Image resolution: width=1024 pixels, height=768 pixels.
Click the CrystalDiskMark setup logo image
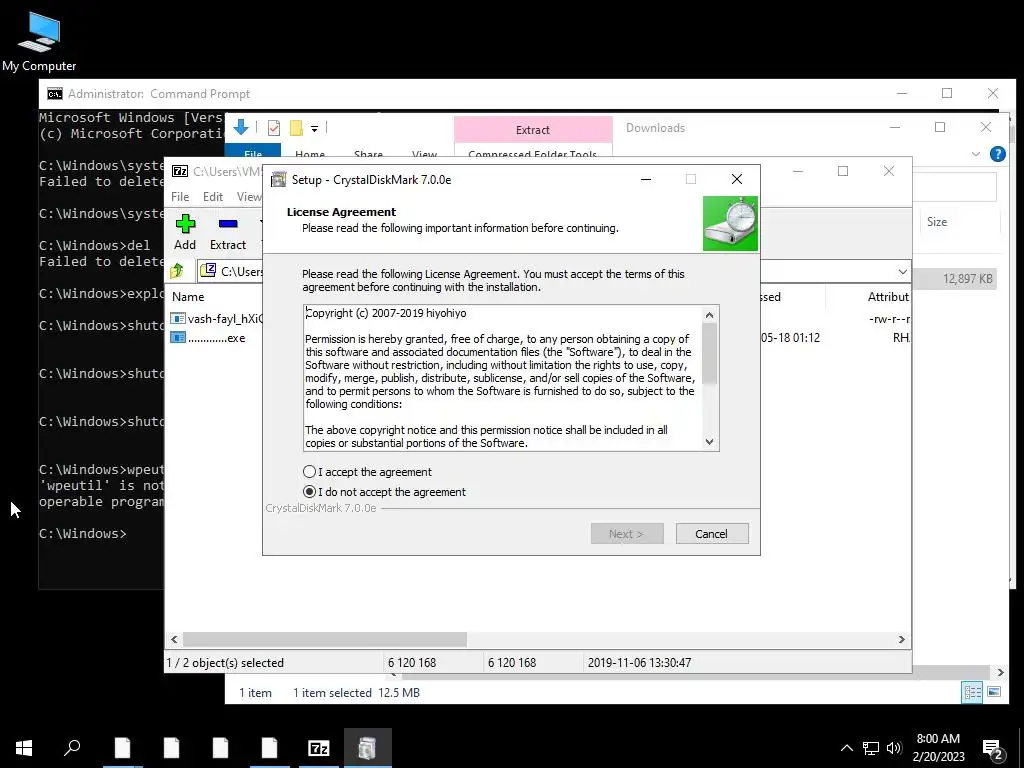730,224
